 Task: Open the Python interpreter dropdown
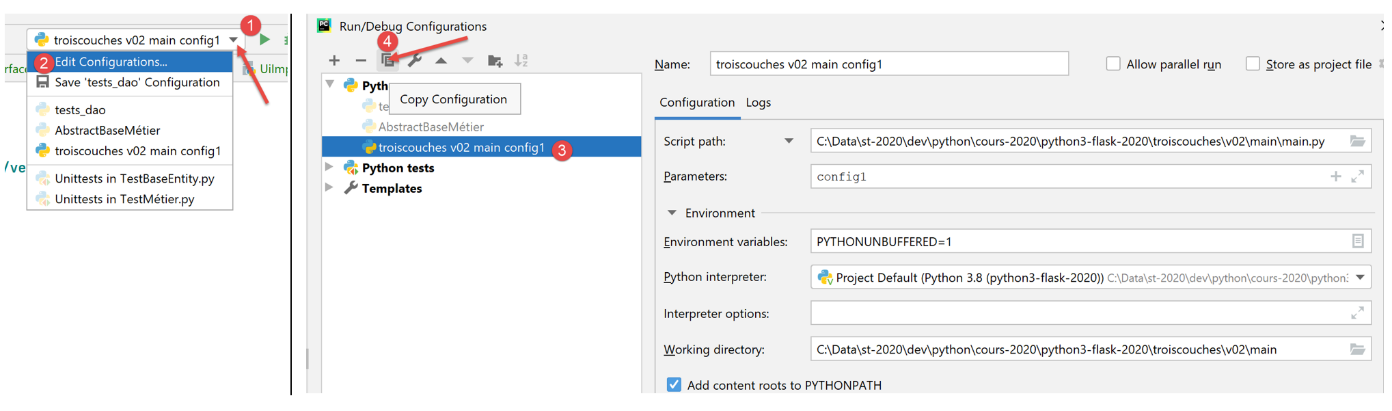1359,278
